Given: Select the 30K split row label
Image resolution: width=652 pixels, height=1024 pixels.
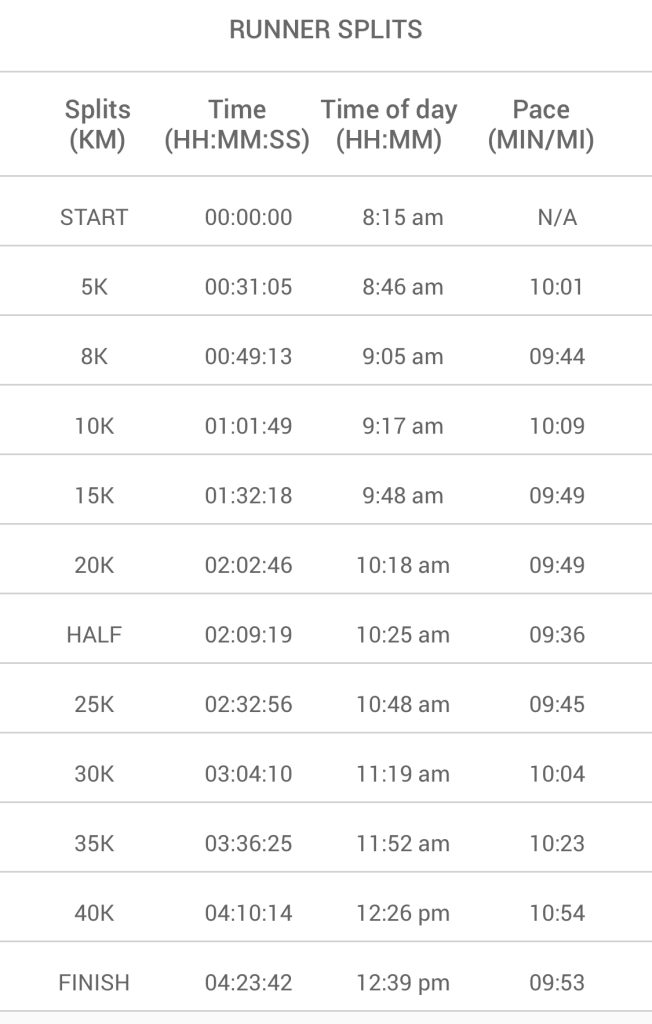Looking at the screenshot, I should pyautogui.click(x=94, y=774).
